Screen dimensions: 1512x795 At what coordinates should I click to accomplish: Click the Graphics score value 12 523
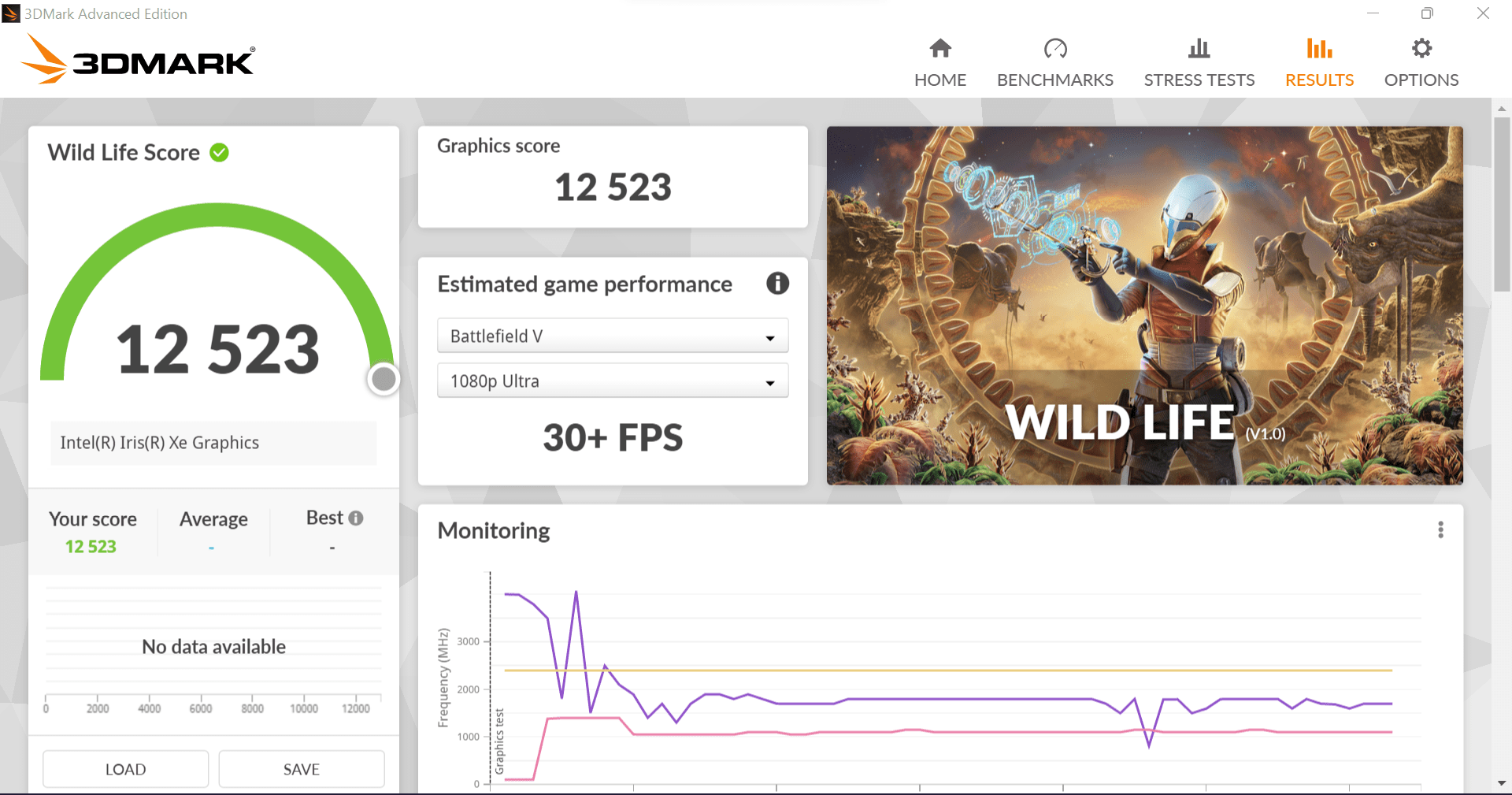(613, 188)
